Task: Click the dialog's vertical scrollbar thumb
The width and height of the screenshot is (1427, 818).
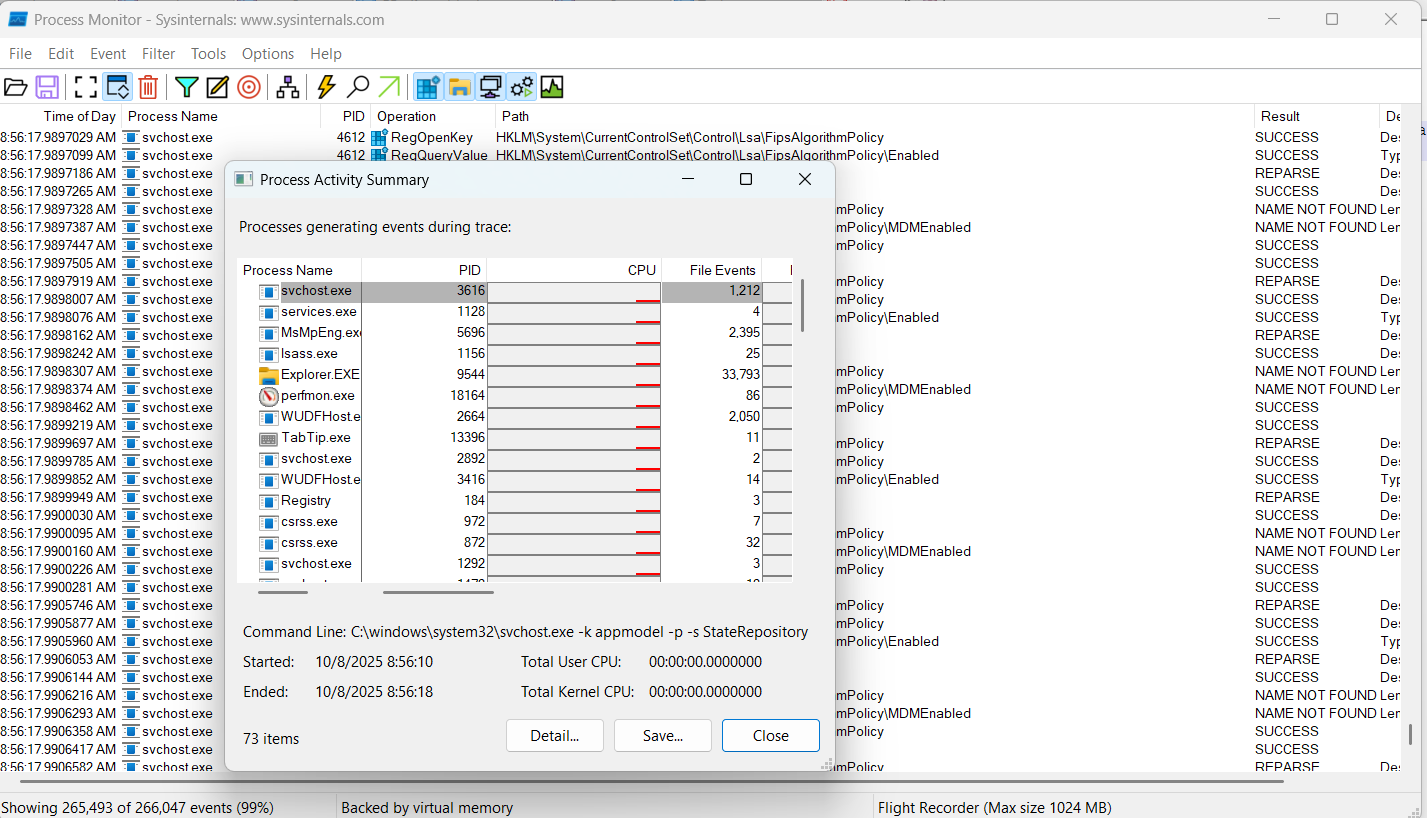Action: pyautogui.click(x=803, y=306)
